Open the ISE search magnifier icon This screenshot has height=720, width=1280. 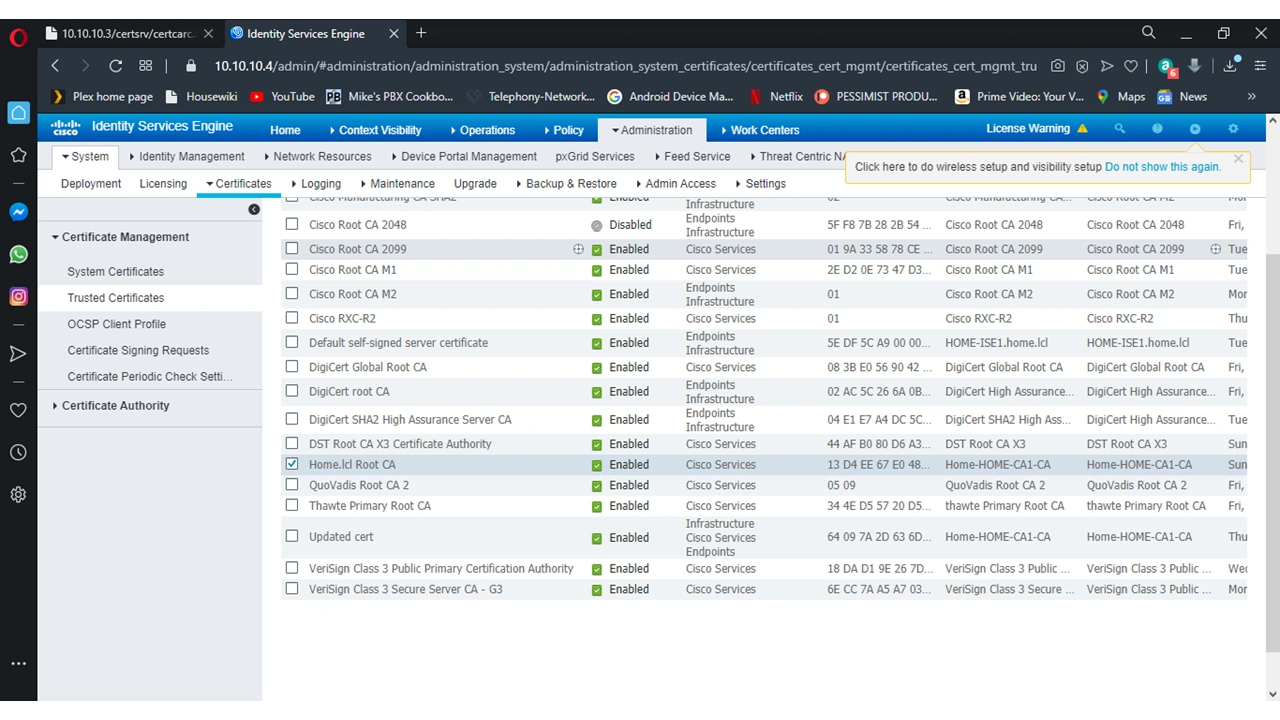(1120, 129)
